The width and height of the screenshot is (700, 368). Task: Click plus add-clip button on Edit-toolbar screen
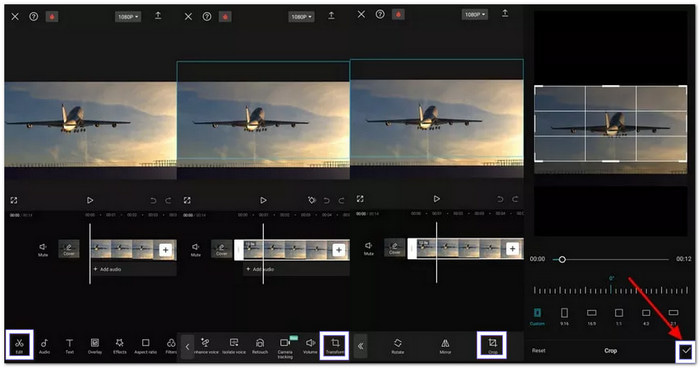pyautogui.click(x=165, y=250)
